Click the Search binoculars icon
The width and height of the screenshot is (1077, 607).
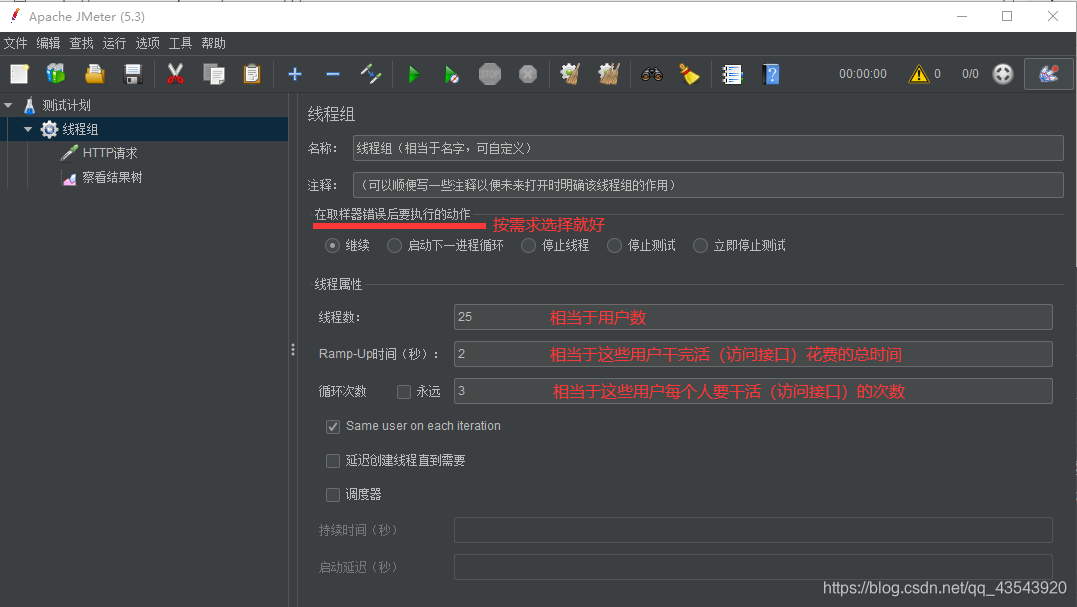[x=651, y=74]
